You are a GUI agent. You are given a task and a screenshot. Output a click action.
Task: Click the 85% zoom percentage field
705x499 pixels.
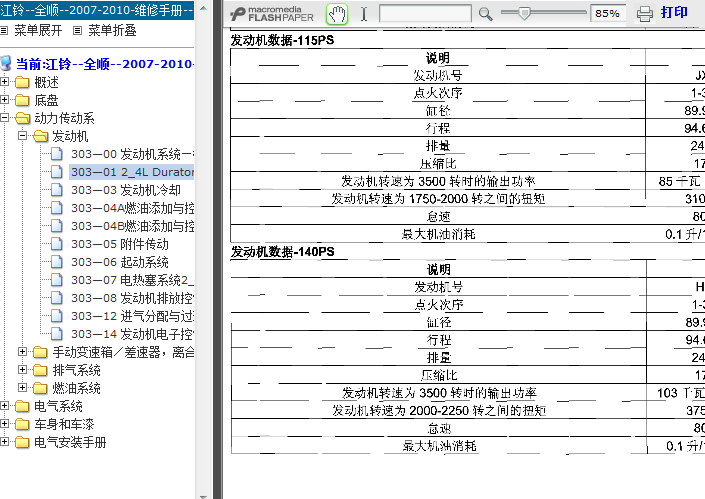coord(608,13)
